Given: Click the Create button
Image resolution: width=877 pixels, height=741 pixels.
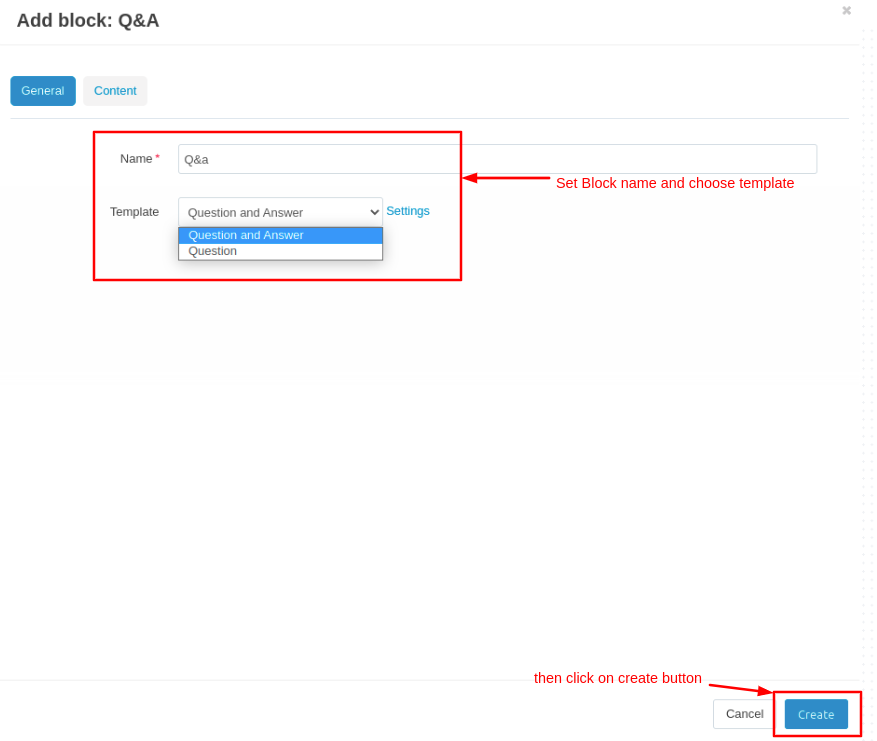Looking at the screenshot, I should tap(815, 714).
